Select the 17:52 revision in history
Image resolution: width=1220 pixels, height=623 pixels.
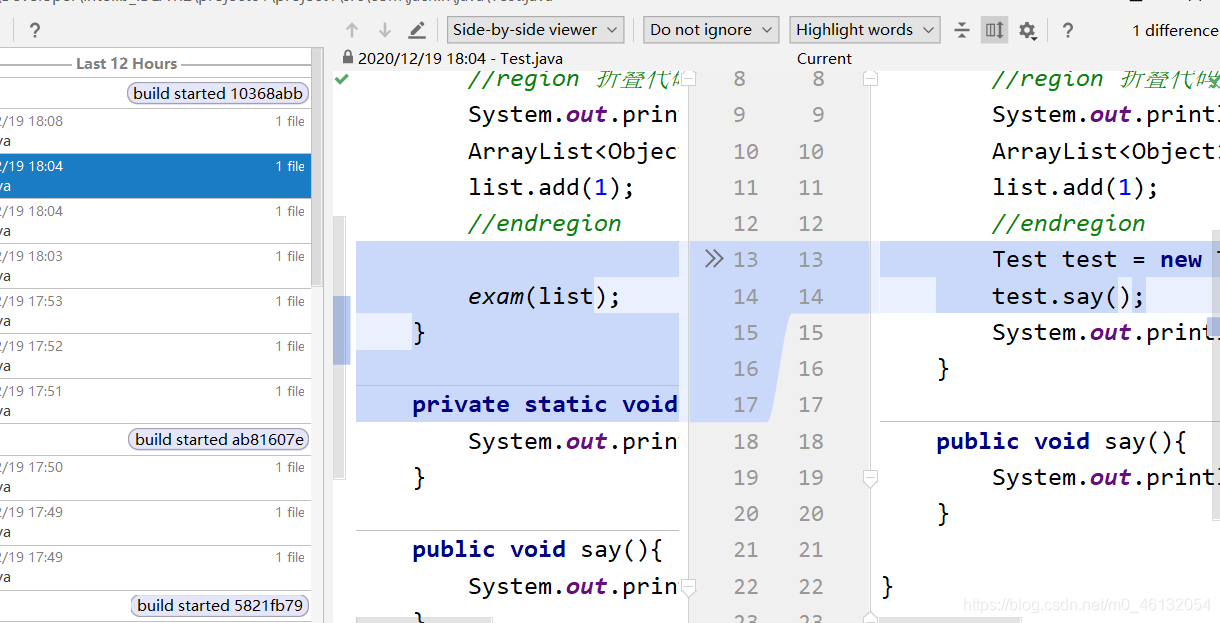click(155, 356)
